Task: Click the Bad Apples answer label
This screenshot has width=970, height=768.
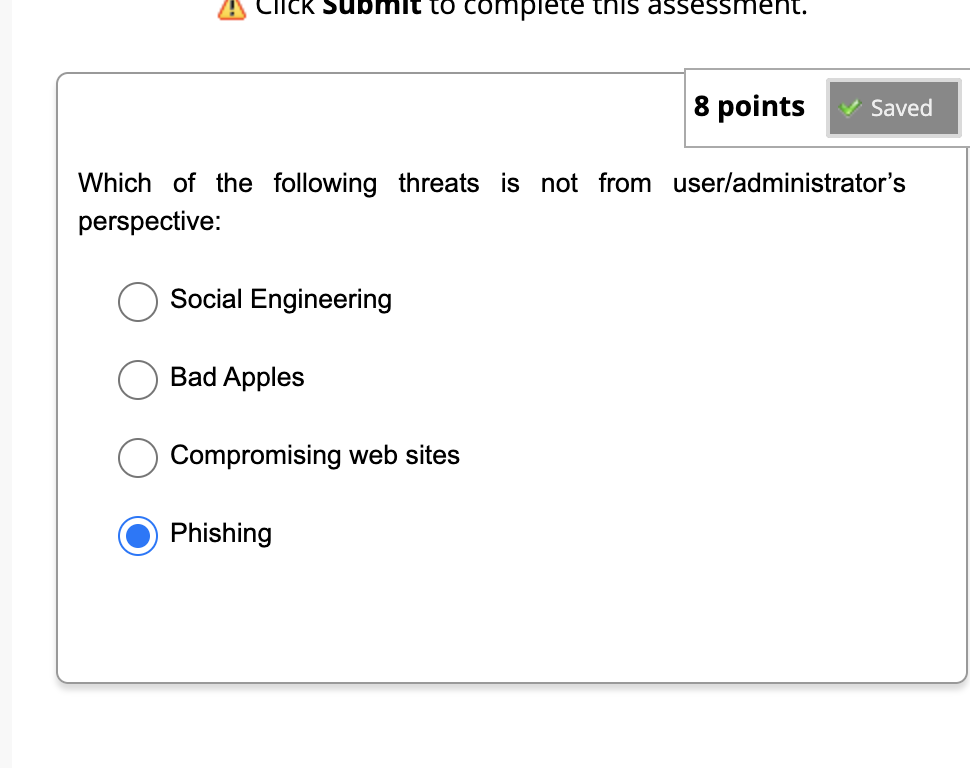Action: click(x=237, y=378)
